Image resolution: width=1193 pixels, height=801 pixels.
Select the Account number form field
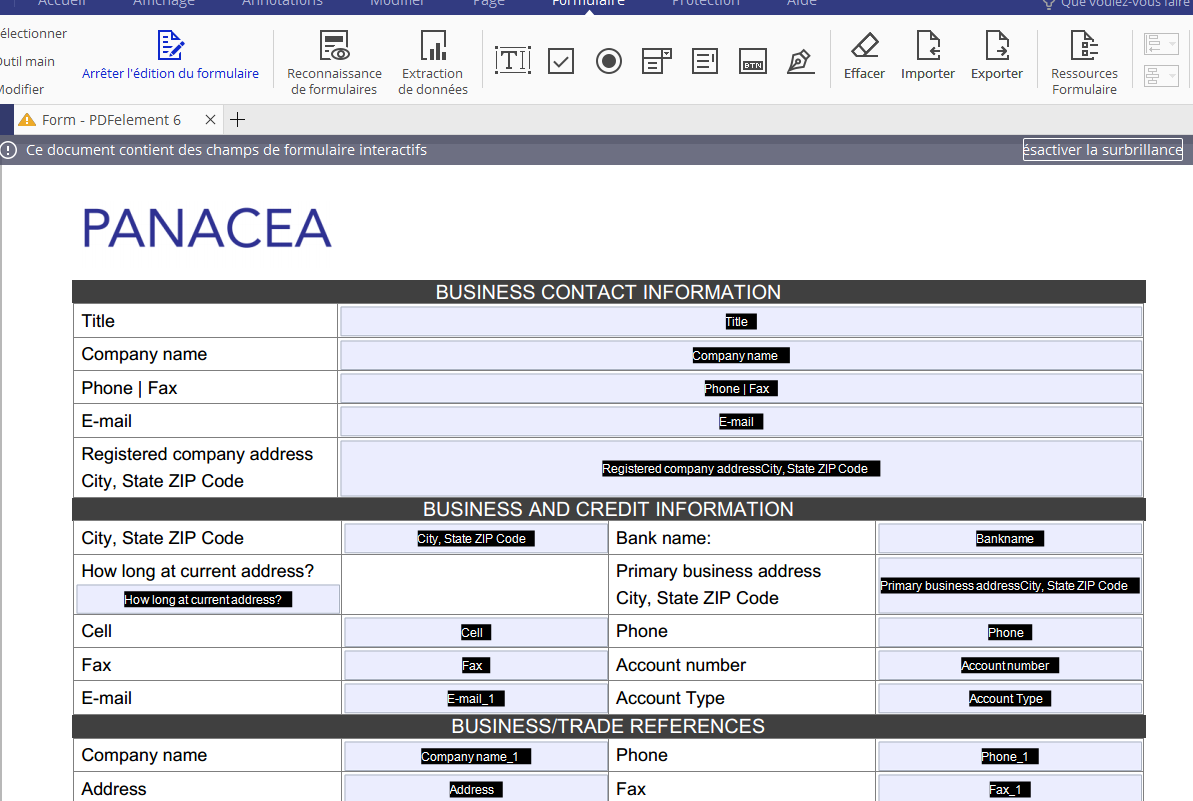click(x=1010, y=665)
